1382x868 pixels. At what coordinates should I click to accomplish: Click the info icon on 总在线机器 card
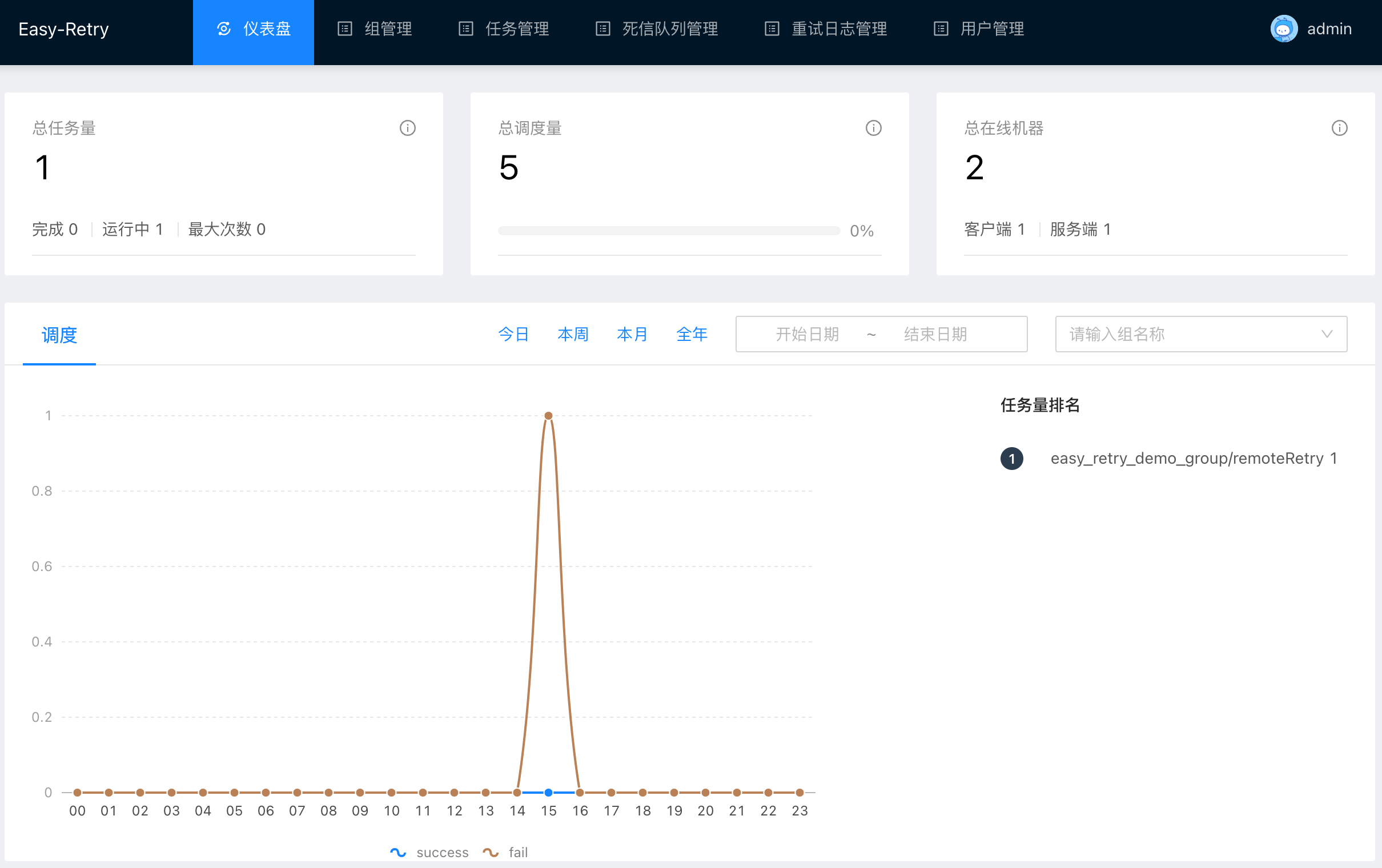1339,128
